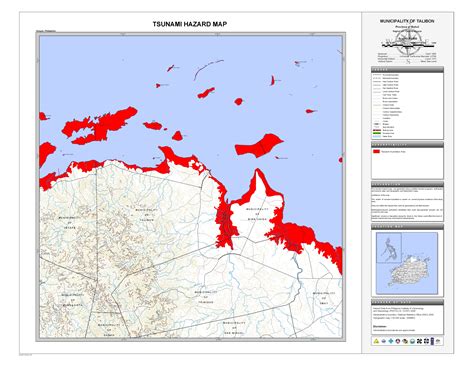Screen dimensions: 474x368
Task: Click the Legend panel header bar
Action: [x=407, y=69]
